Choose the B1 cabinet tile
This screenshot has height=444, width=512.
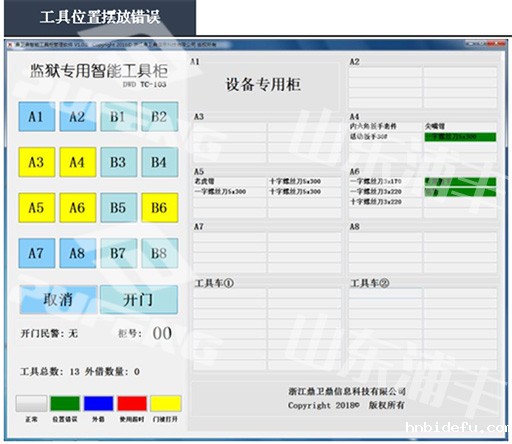[x=119, y=117]
